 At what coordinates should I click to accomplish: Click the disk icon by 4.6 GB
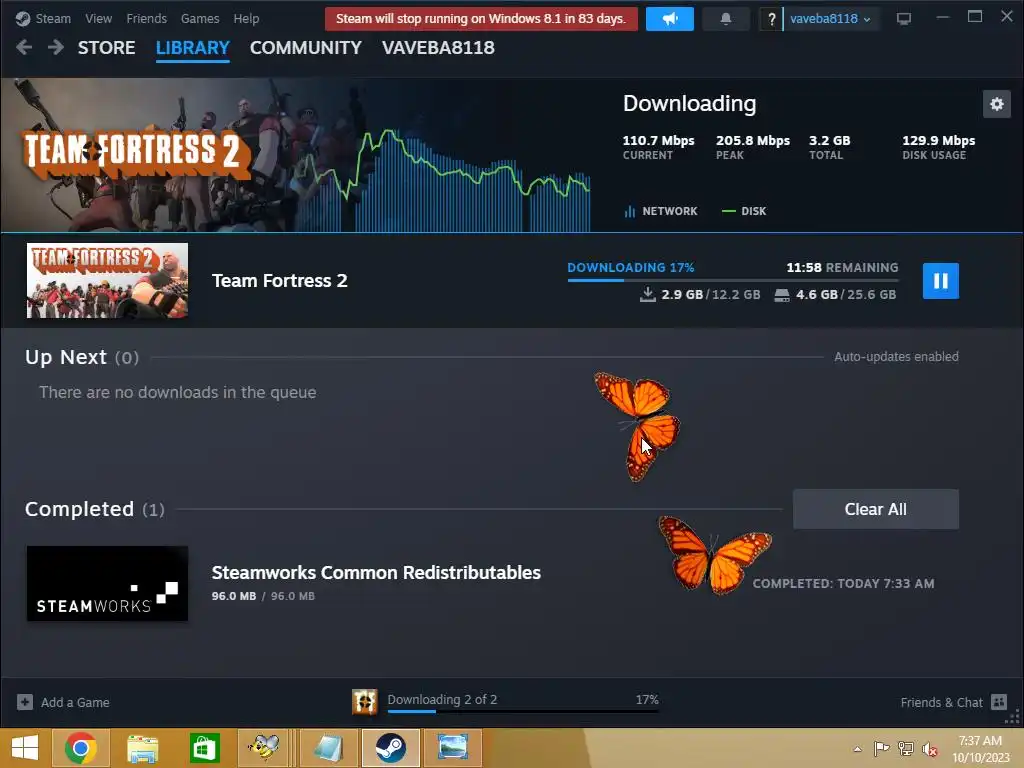pyautogui.click(x=782, y=295)
